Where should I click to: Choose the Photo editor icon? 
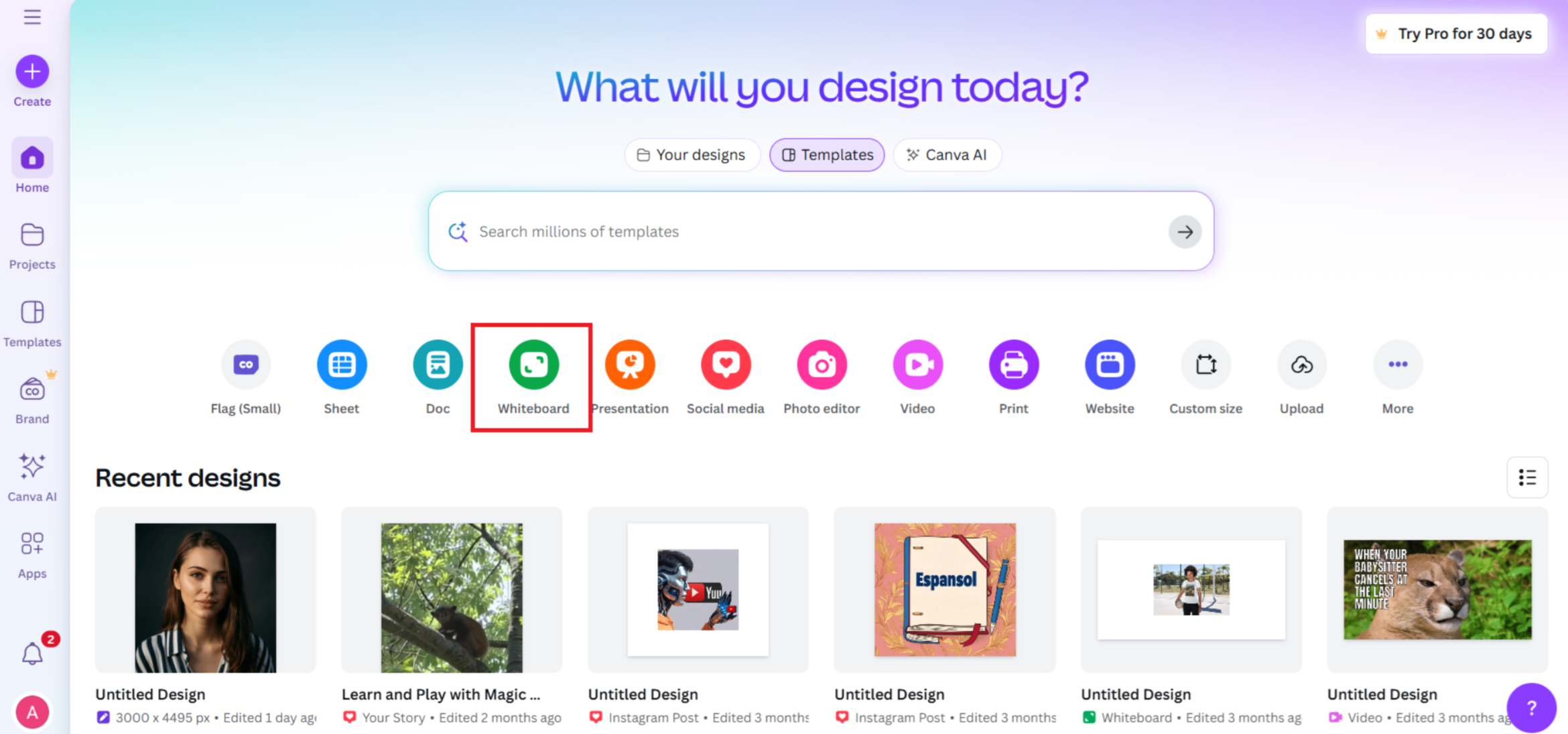(822, 365)
